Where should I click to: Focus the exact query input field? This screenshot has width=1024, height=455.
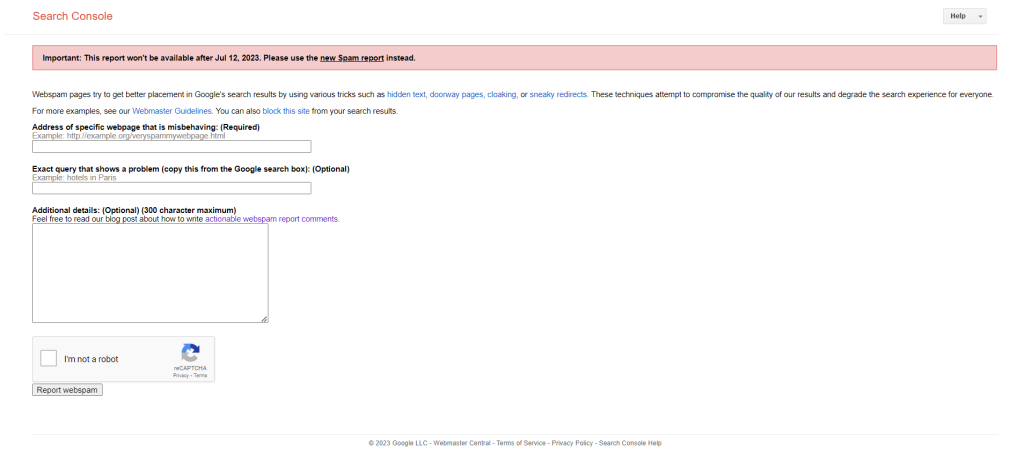pyautogui.click(x=172, y=189)
